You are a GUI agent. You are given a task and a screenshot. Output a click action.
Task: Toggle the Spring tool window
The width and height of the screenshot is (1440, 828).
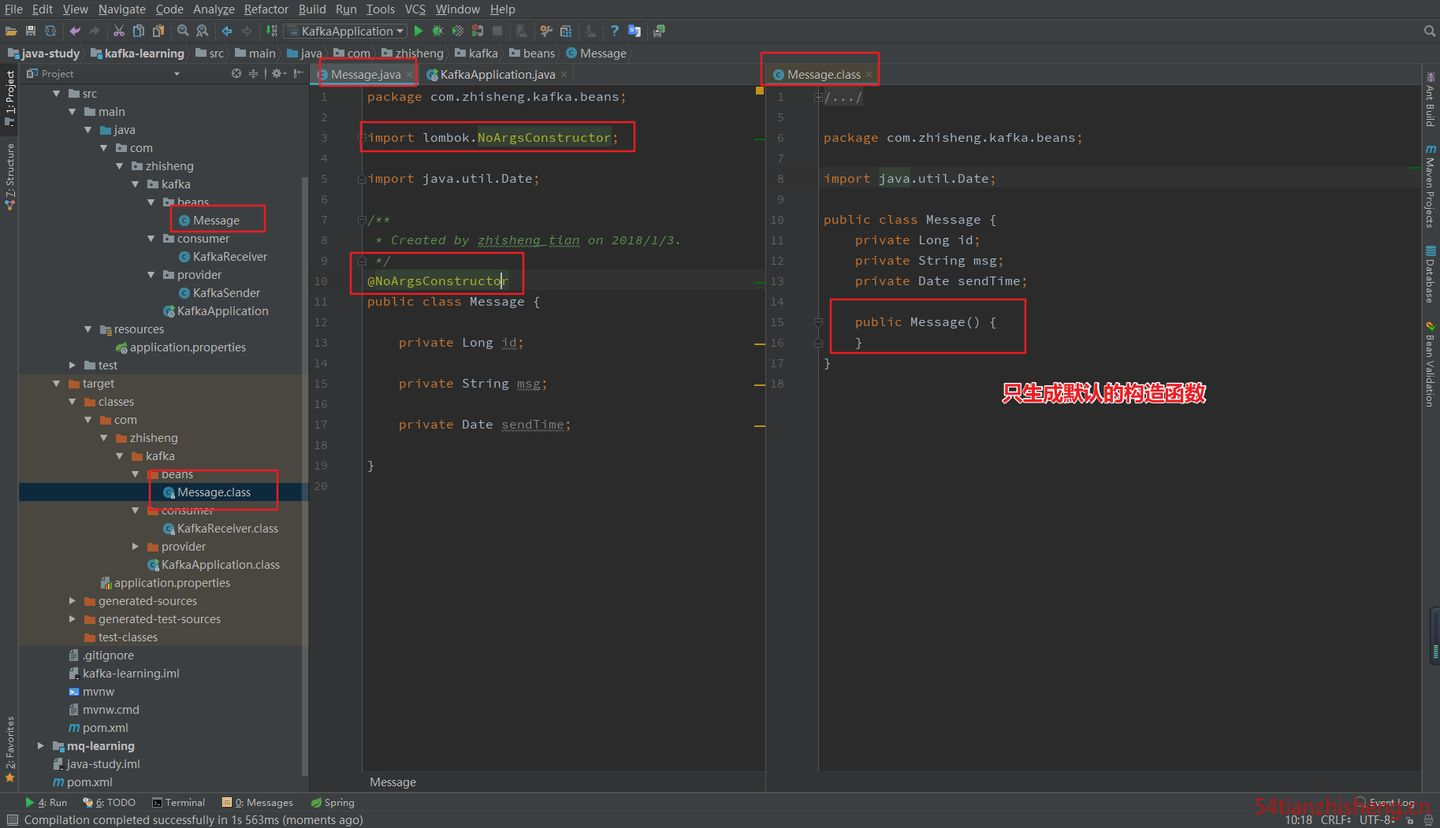click(332, 802)
